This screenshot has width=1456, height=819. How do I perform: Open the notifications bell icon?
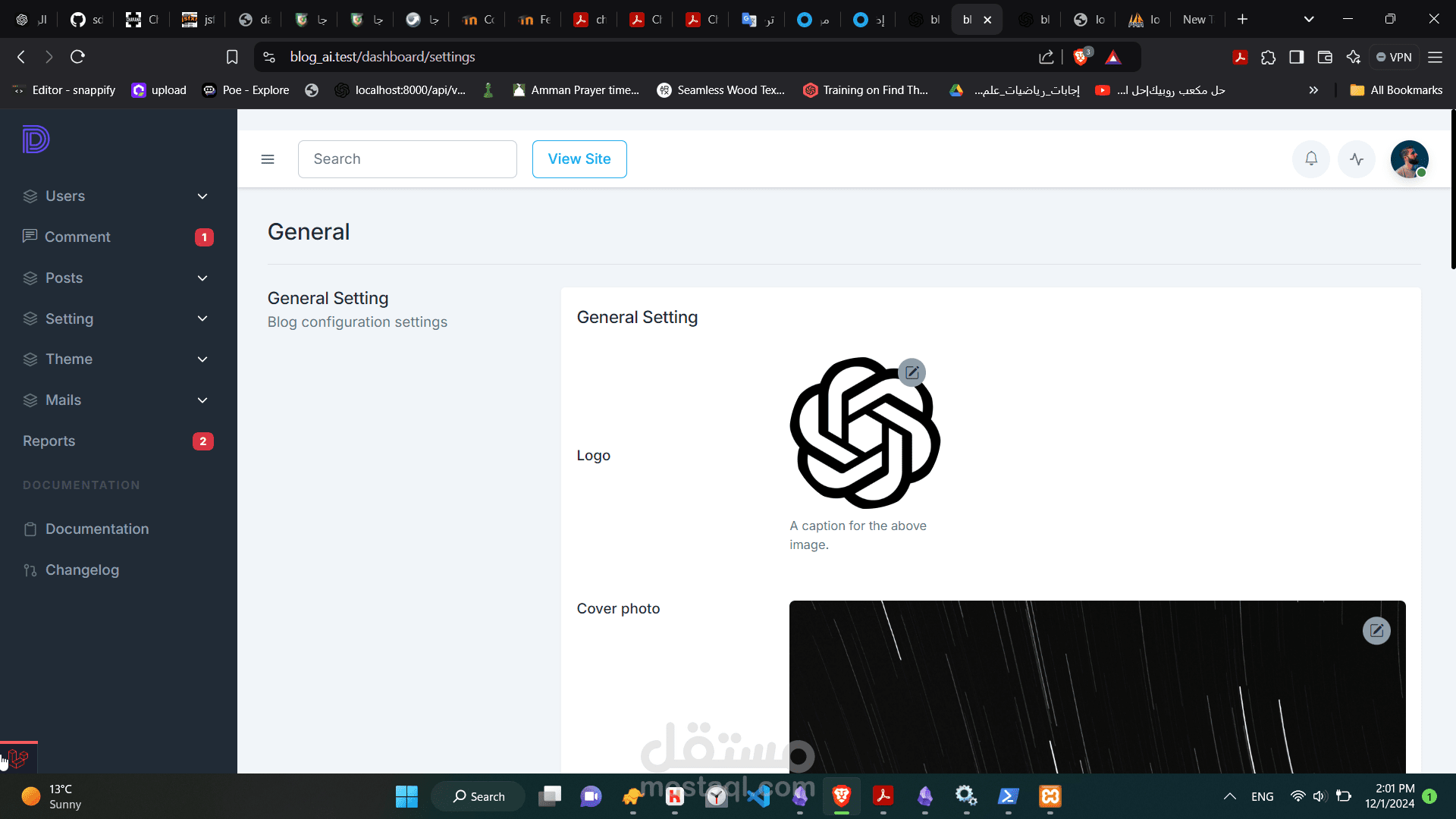(1310, 159)
